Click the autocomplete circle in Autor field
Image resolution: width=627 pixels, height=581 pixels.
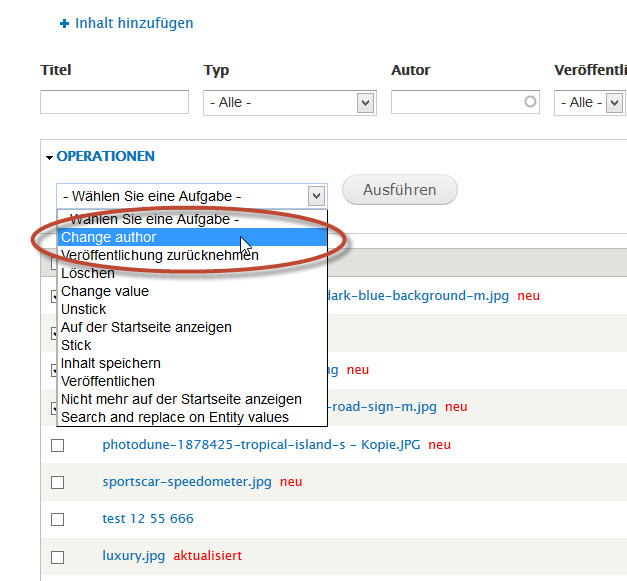pos(529,102)
